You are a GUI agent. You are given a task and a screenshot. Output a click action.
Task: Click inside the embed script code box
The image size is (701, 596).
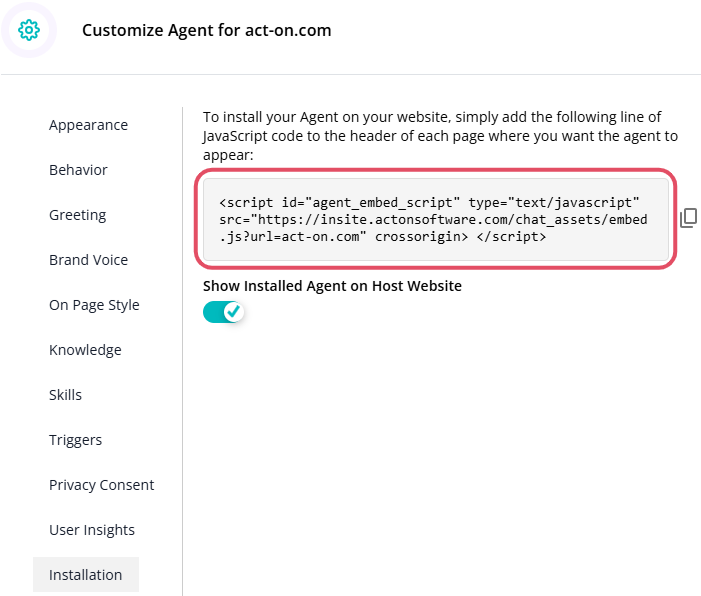point(436,219)
